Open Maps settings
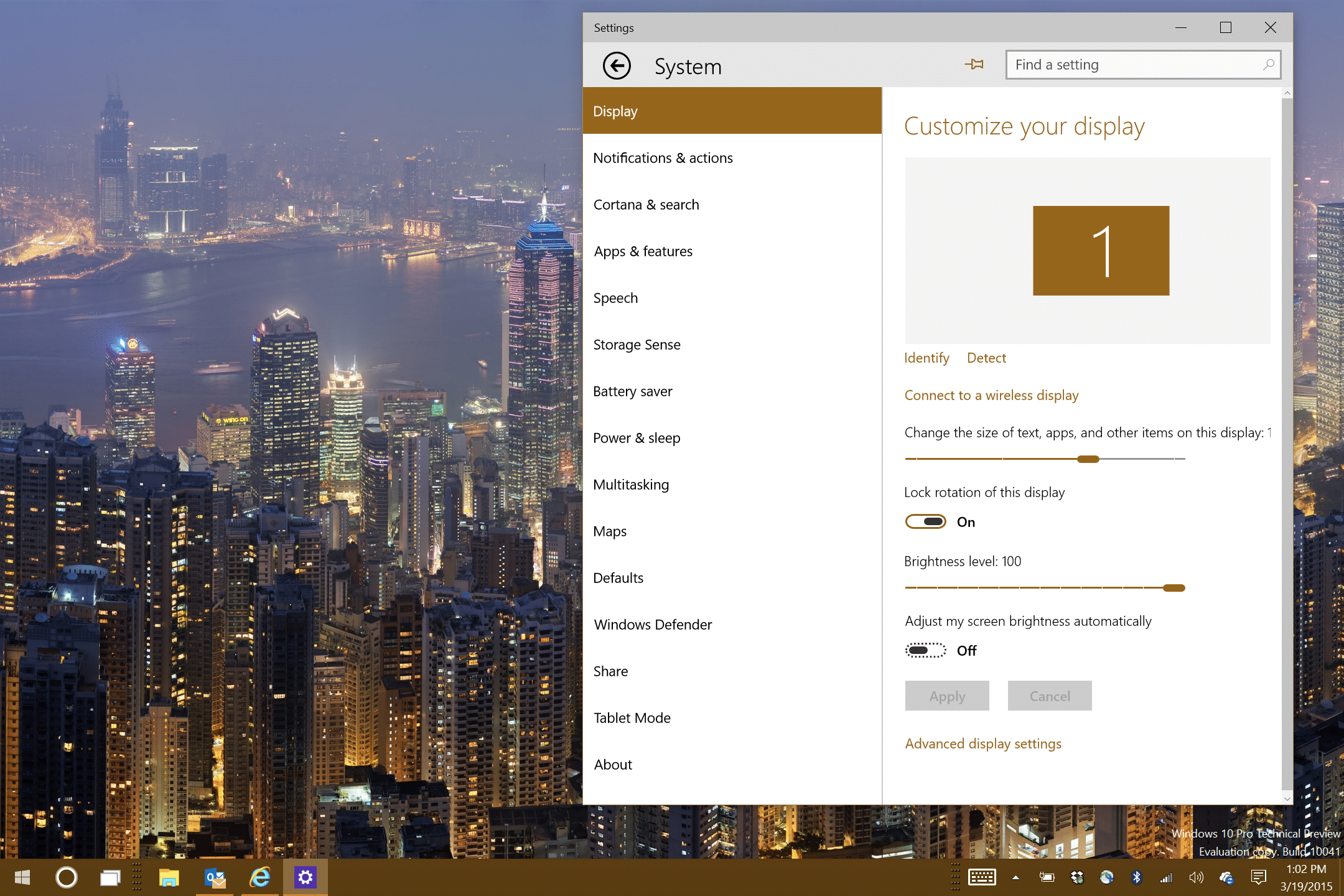The image size is (1344, 896). point(732,531)
